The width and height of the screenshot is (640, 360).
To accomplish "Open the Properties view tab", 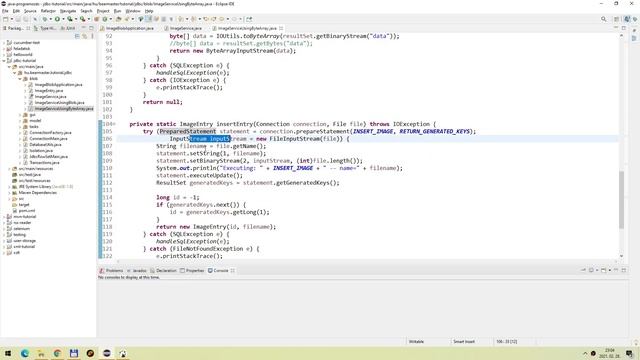I will (x=192, y=271).
